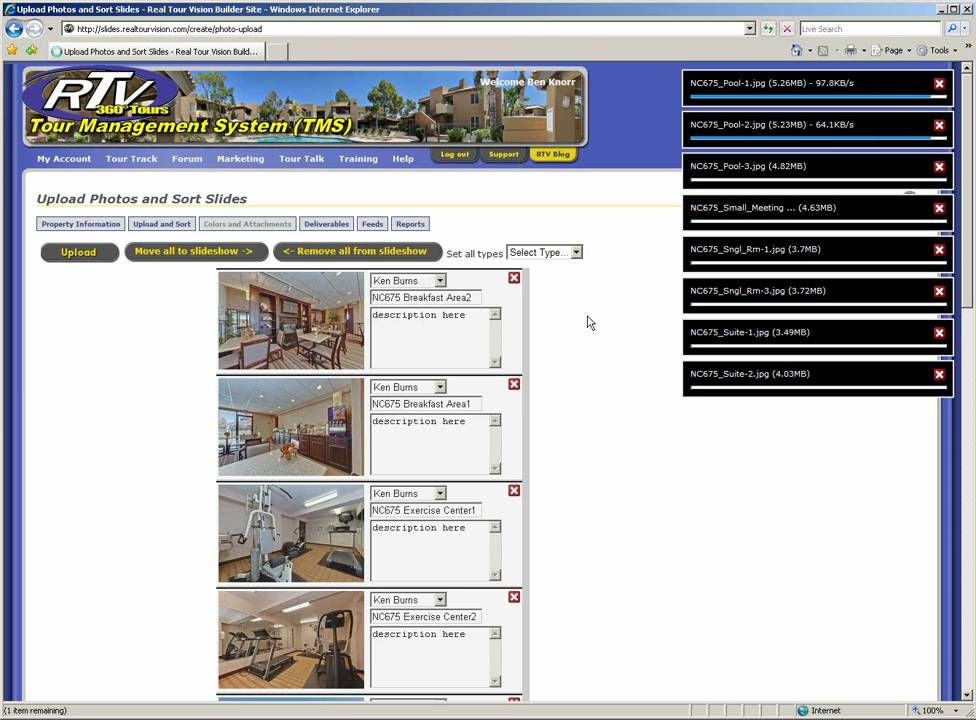Open the zoom level 100% dropdown
The image size is (976, 720).
(x=956, y=711)
